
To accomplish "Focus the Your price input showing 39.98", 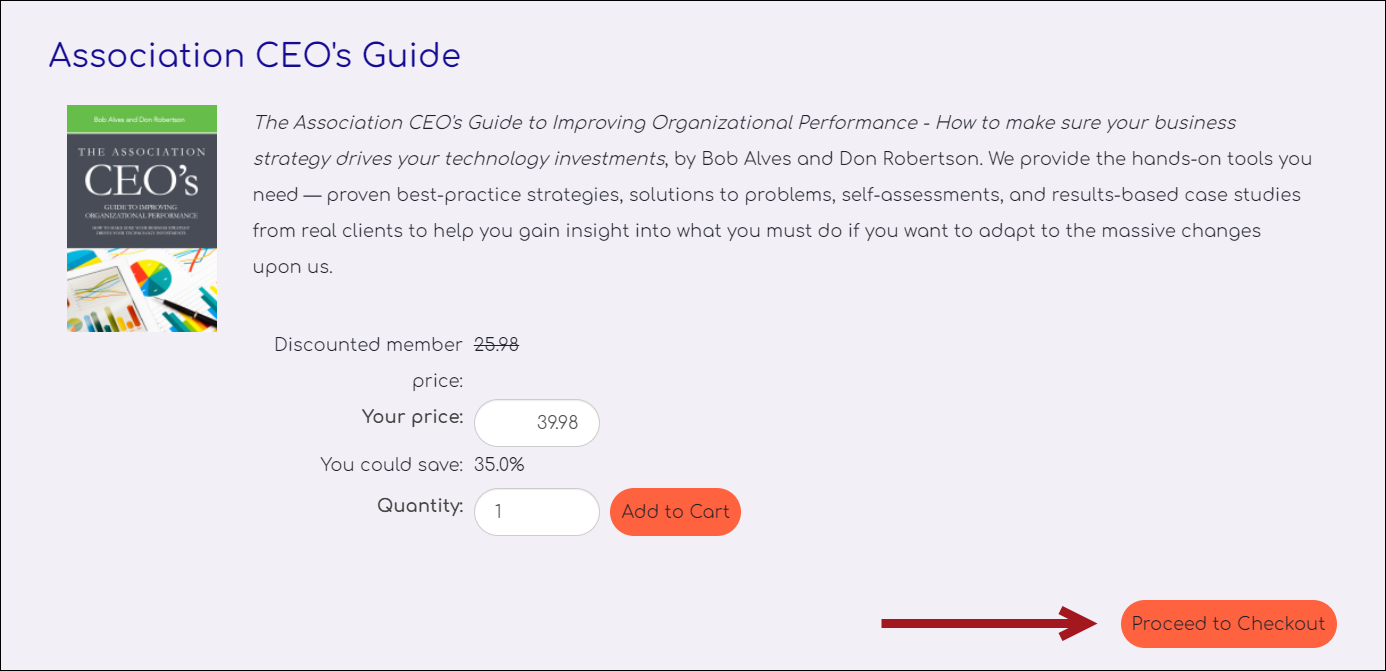I will (537, 423).
